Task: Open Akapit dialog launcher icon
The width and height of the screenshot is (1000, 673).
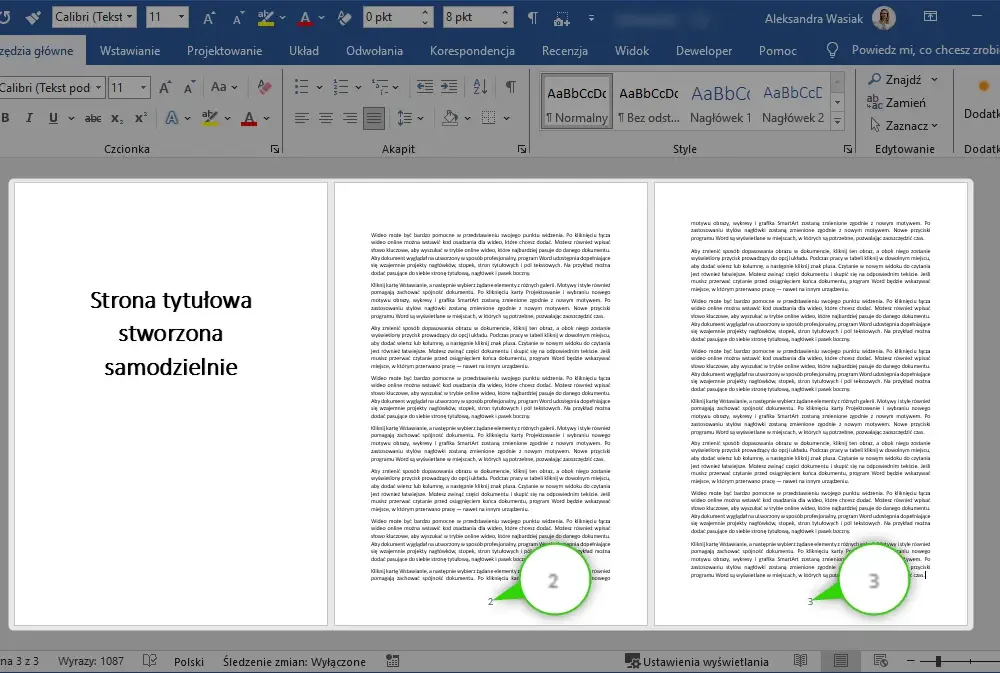Action: 522,149
